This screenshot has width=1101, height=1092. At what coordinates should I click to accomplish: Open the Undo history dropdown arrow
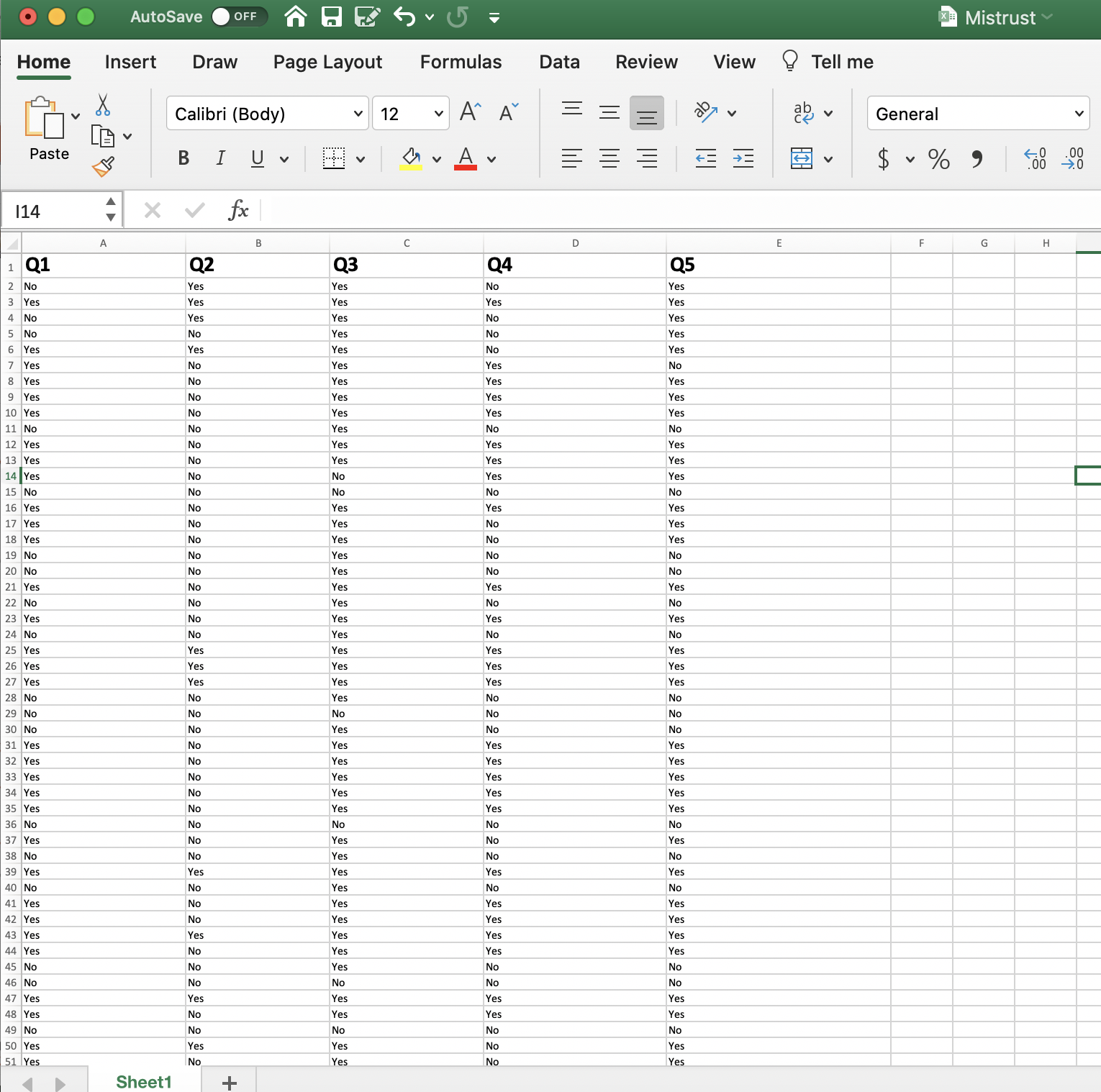pyautogui.click(x=430, y=17)
